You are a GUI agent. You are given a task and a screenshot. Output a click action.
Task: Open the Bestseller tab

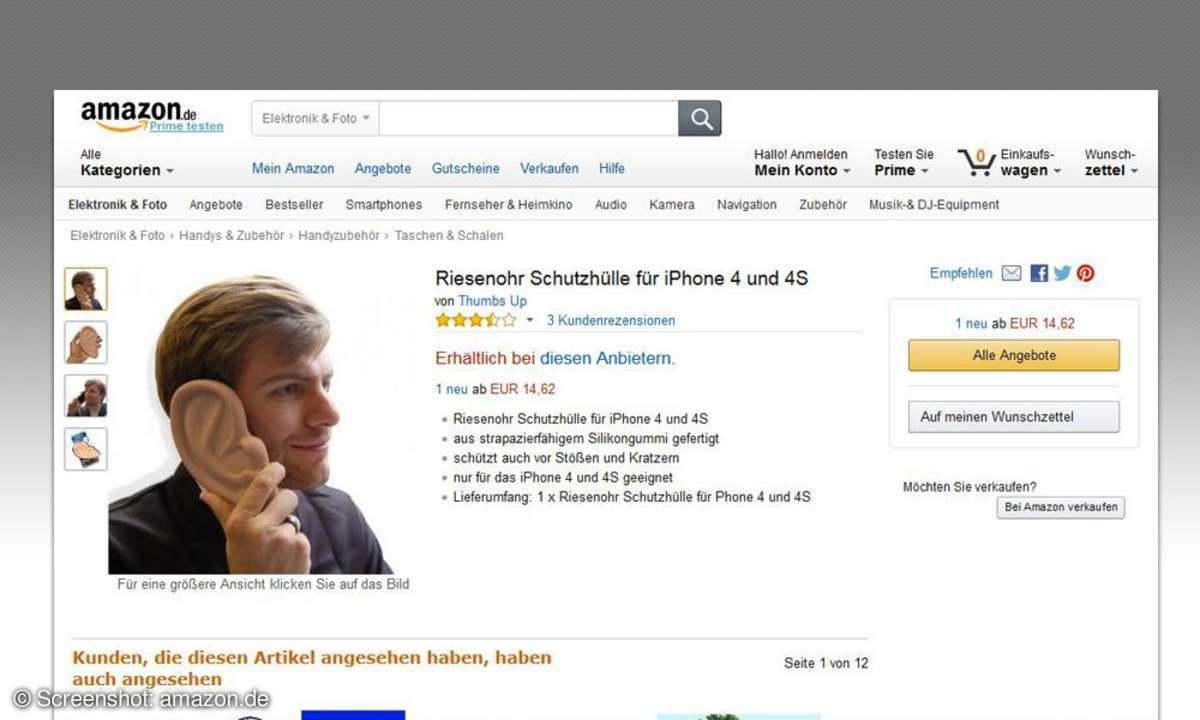(294, 205)
